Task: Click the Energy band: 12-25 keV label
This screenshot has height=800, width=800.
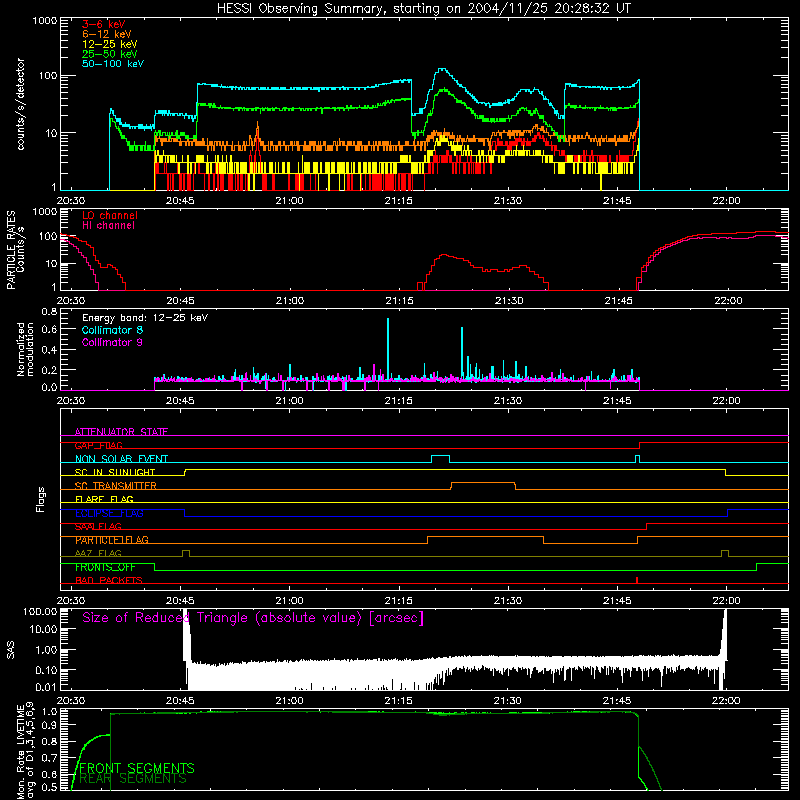Action: point(145,318)
